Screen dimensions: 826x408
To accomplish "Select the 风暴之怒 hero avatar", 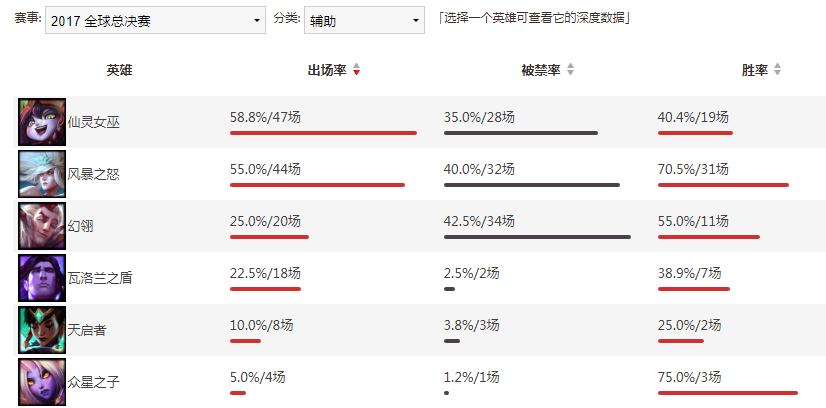I will pos(42,174).
